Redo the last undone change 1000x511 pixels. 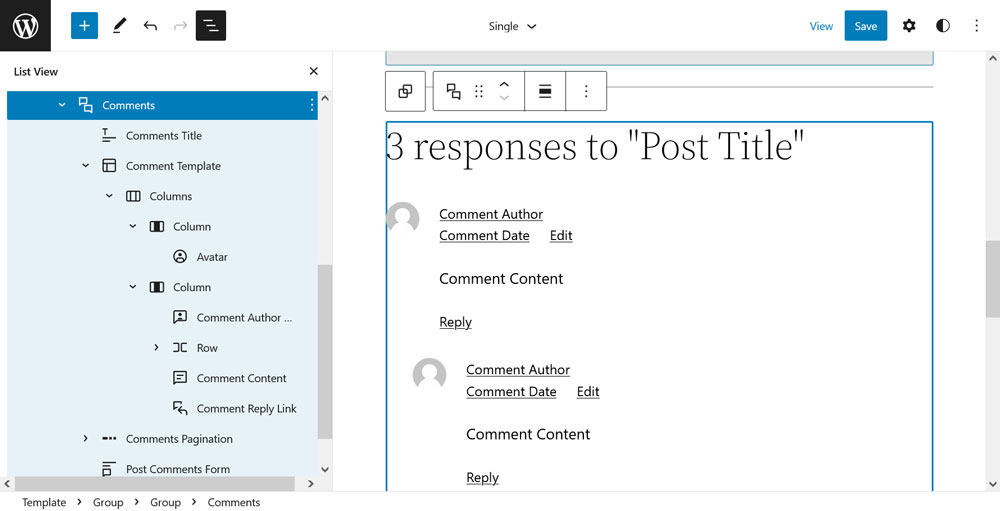180,26
